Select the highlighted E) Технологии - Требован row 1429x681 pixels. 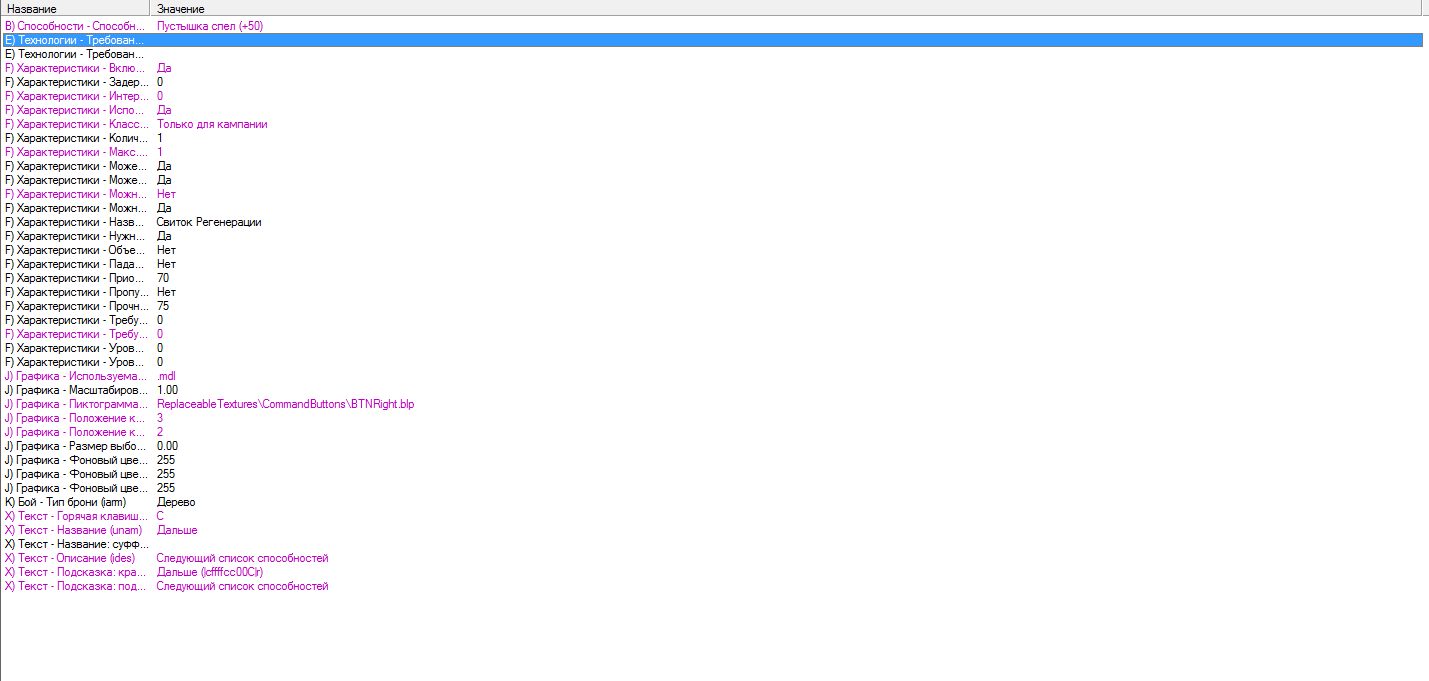click(712, 40)
